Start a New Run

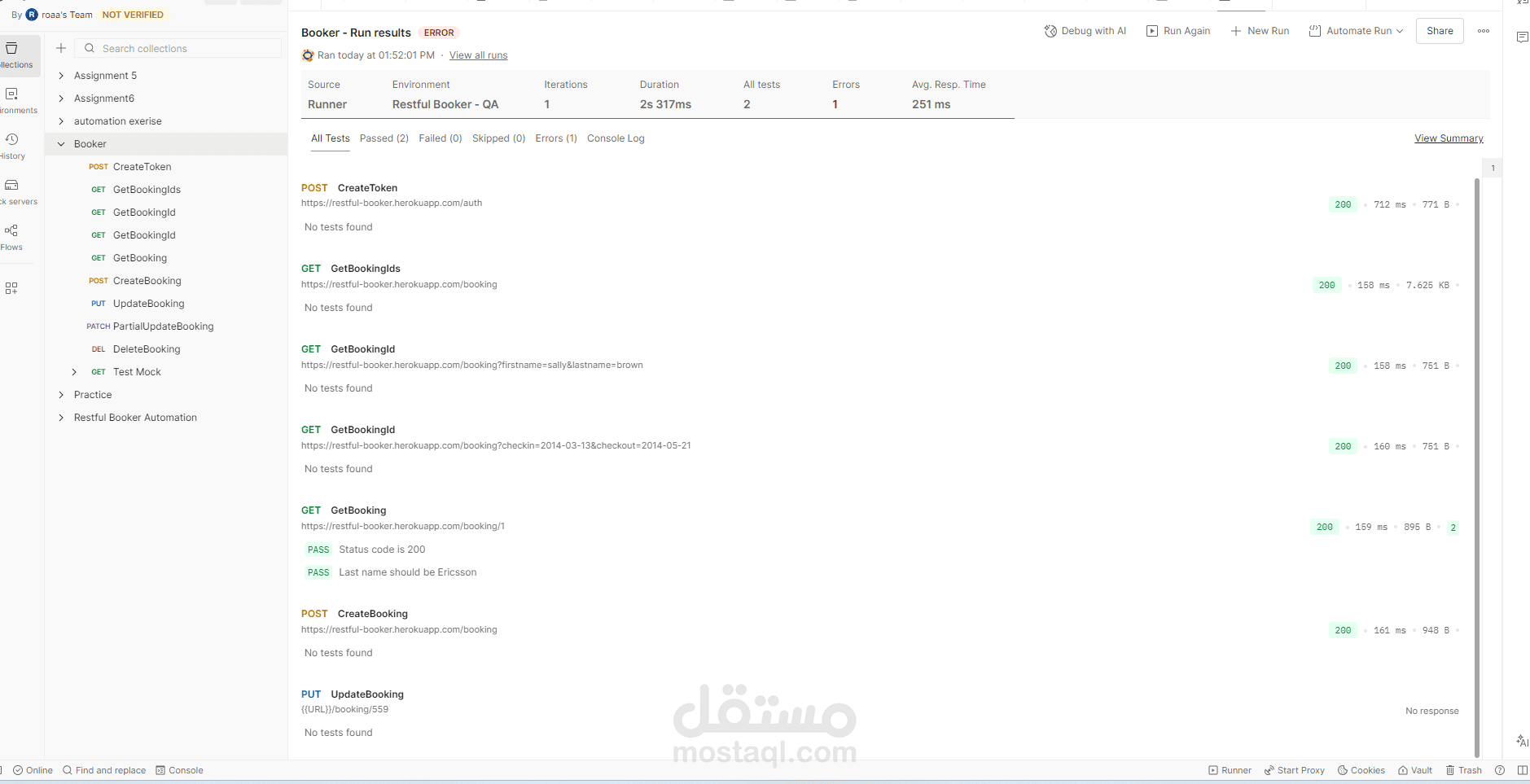[1260, 31]
